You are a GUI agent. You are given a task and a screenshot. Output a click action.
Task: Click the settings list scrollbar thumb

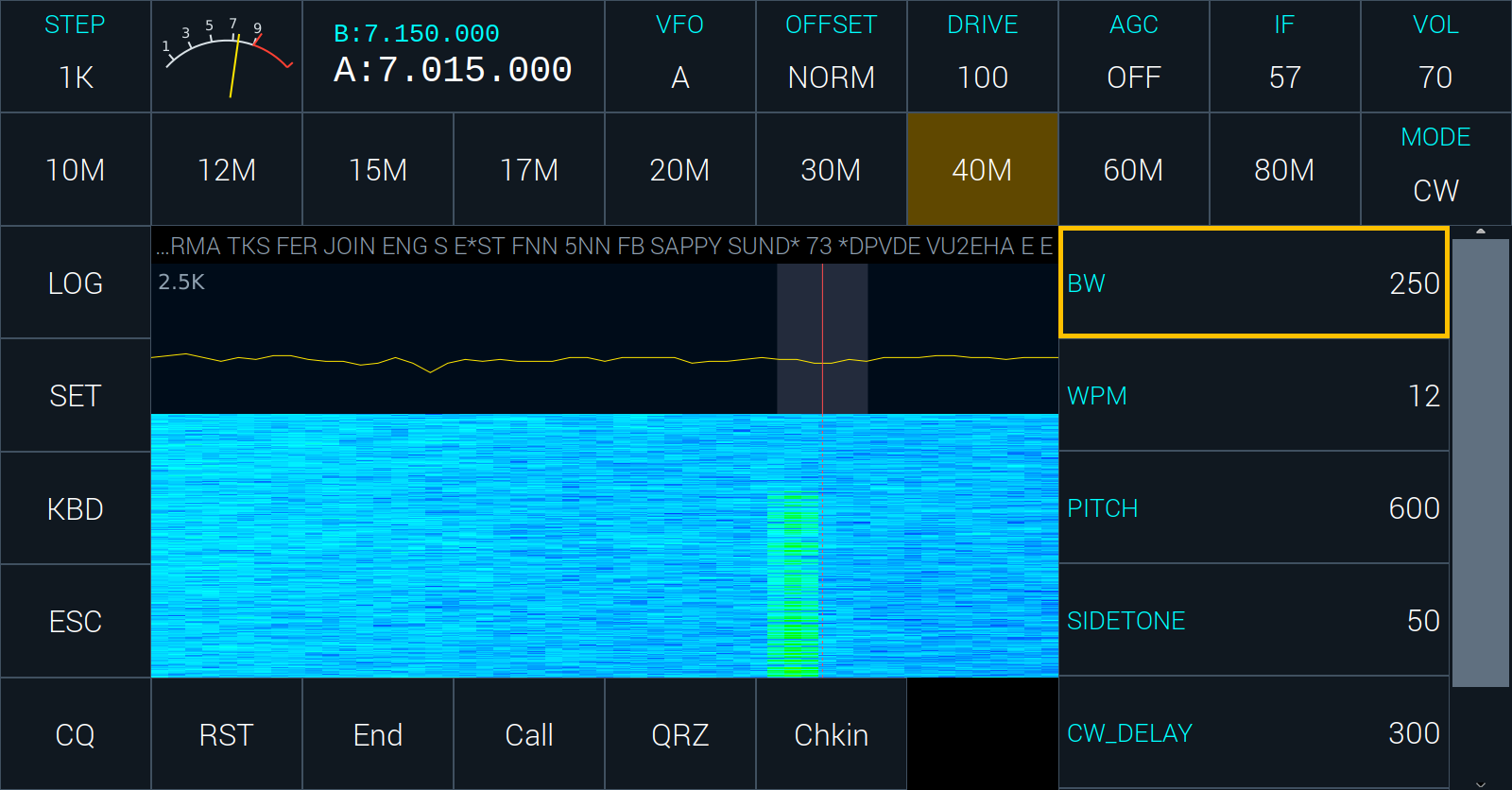(1481, 463)
